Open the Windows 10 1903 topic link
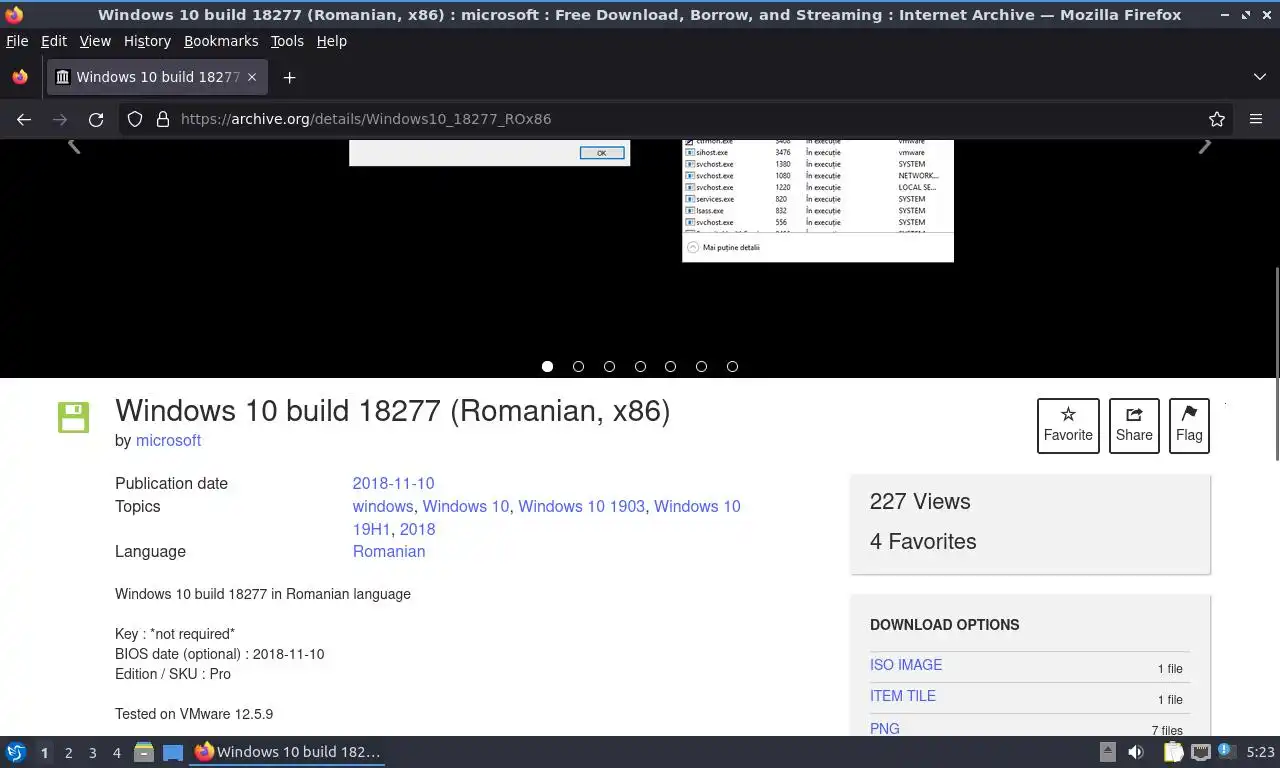1280x768 pixels. pyautogui.click(x=581, y=506)
